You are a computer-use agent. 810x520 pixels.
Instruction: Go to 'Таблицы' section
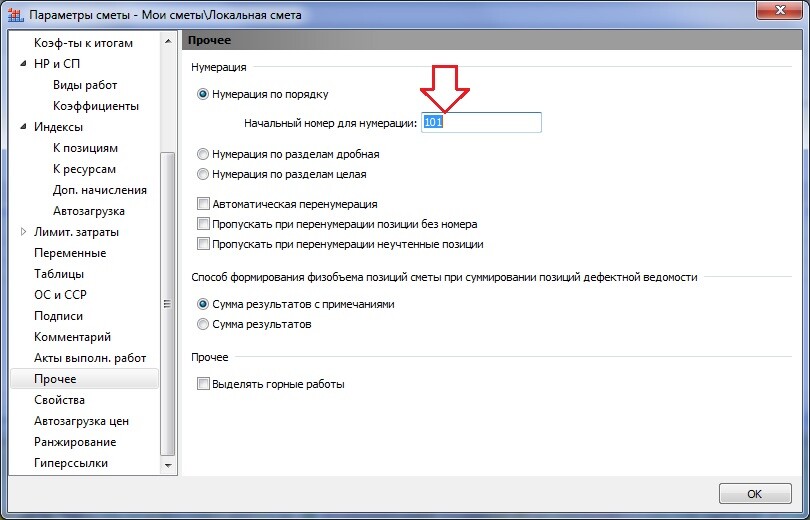point(59,274)
